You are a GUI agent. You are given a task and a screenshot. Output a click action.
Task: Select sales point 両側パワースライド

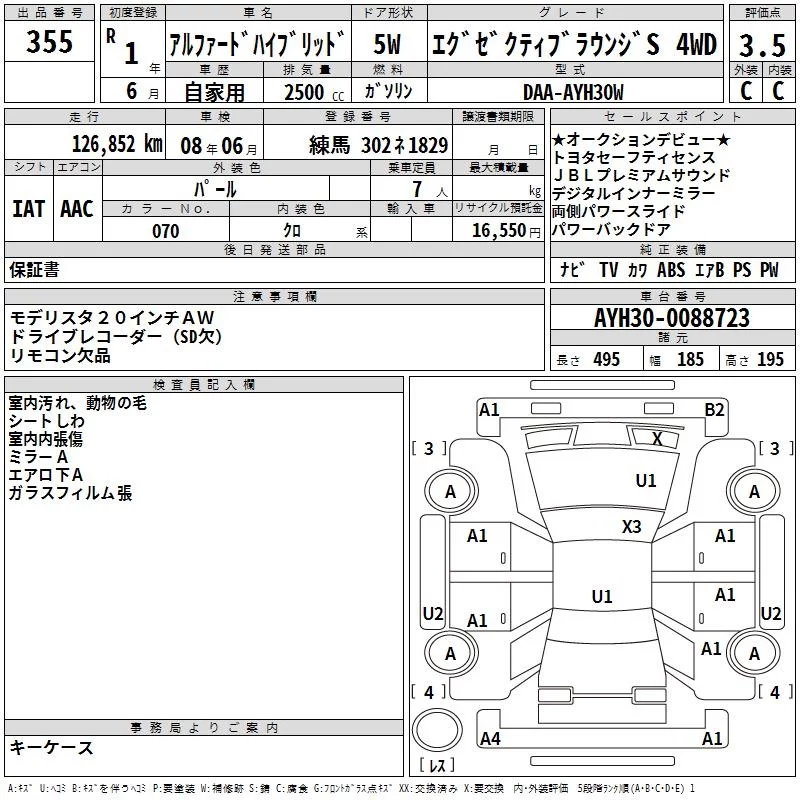[x=618, y=211]
